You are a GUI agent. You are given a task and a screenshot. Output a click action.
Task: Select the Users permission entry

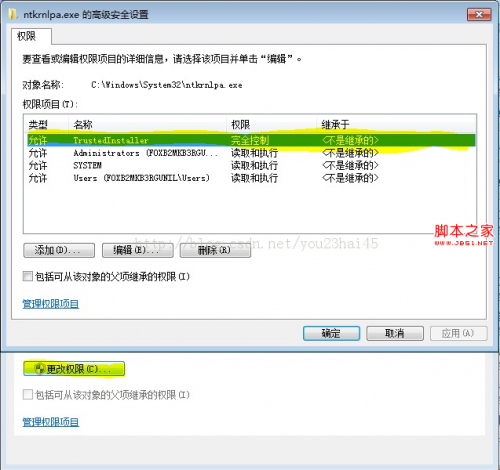251,178
